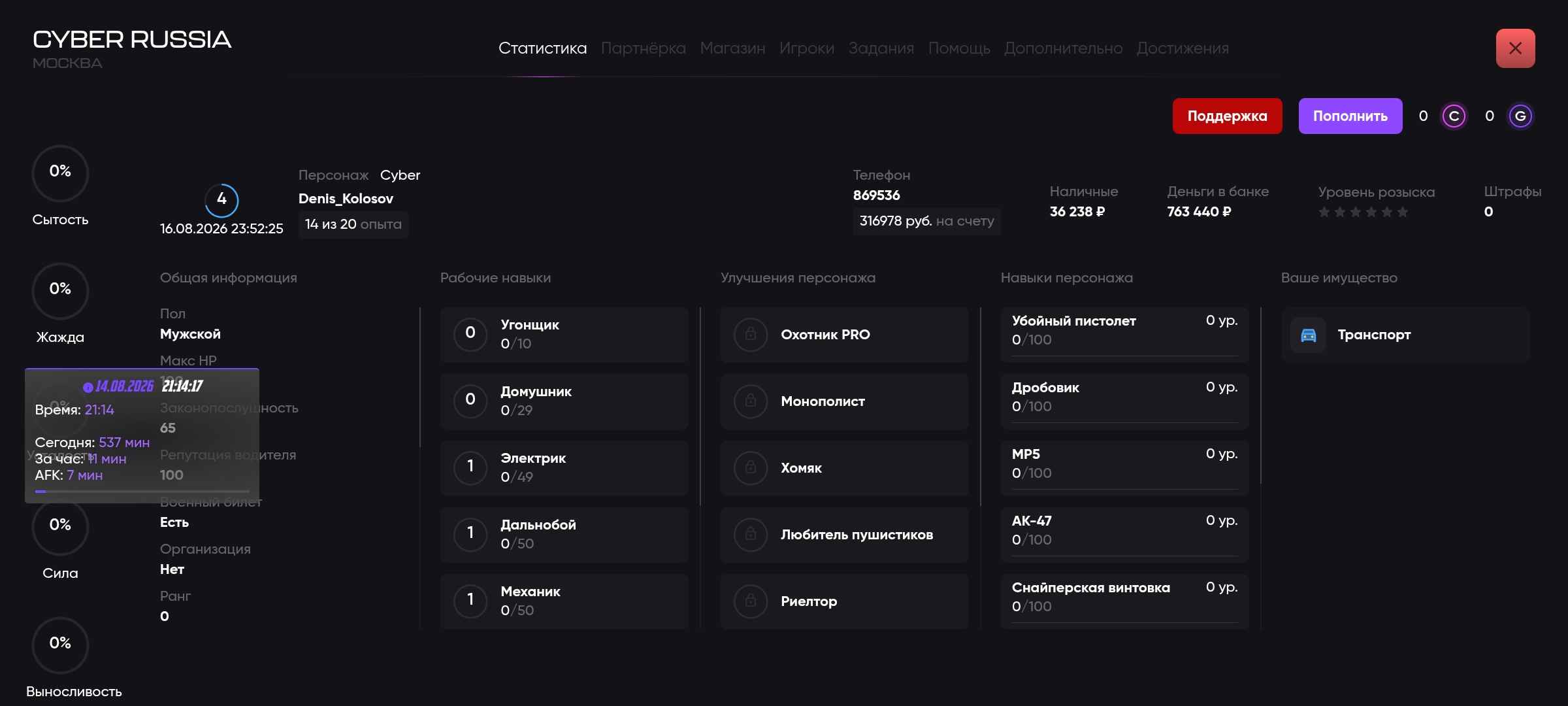Image resolution: width=1568 pixels, height=706 pixels.
Task: Click the 316978 руб. на счету badge
Action: [x=926, y=222]
